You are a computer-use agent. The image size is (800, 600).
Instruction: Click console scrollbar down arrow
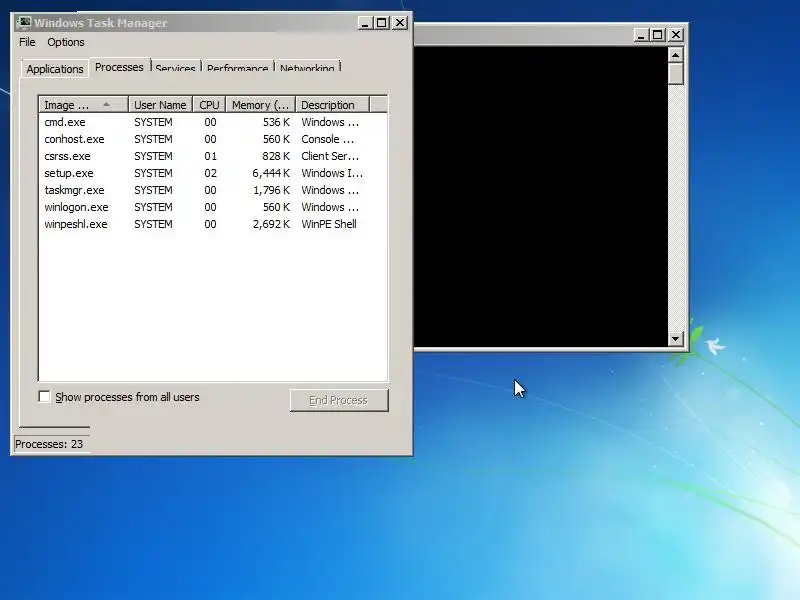coord(676,338)
